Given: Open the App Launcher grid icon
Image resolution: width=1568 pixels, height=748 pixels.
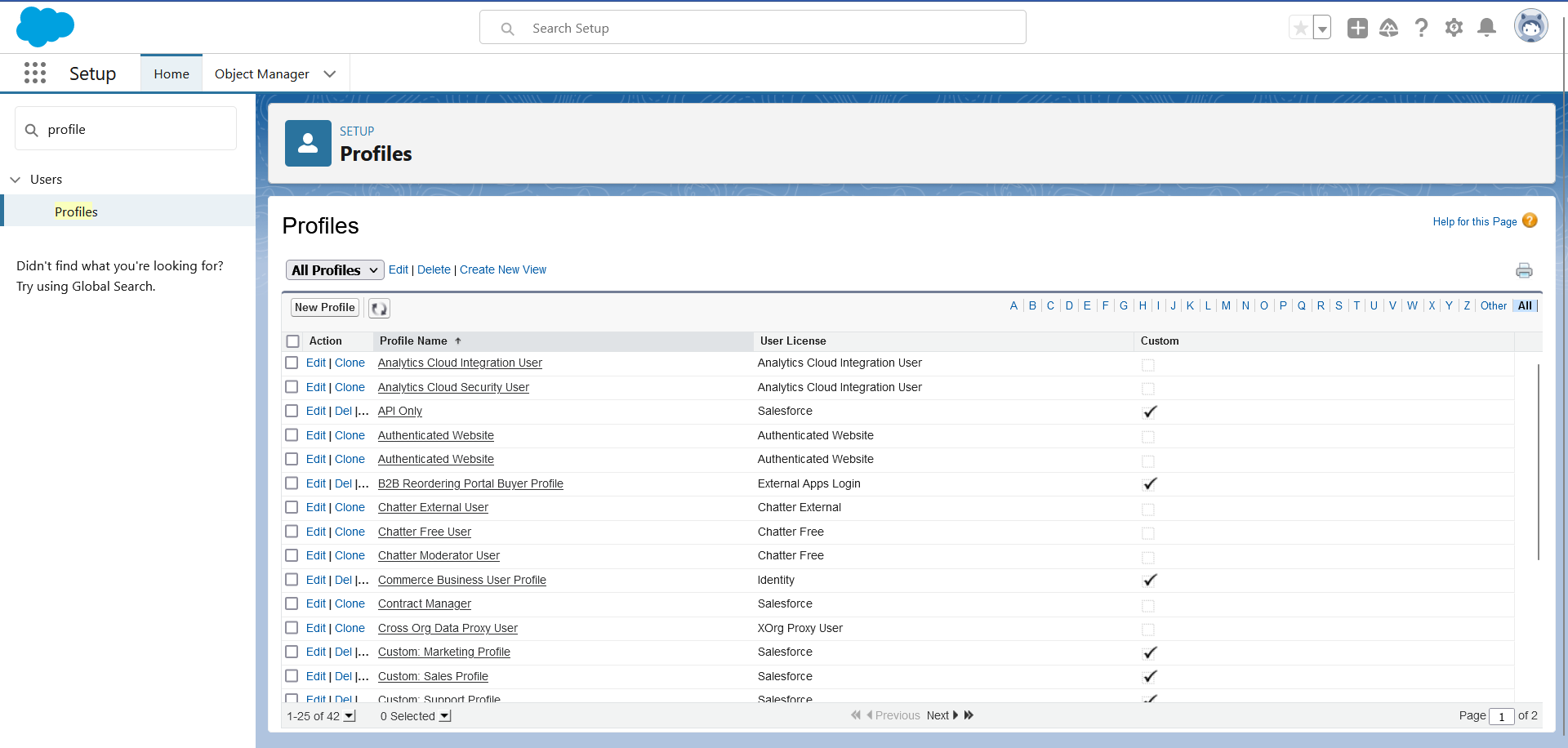Looking at the screenshot, I should click(35, 73).
